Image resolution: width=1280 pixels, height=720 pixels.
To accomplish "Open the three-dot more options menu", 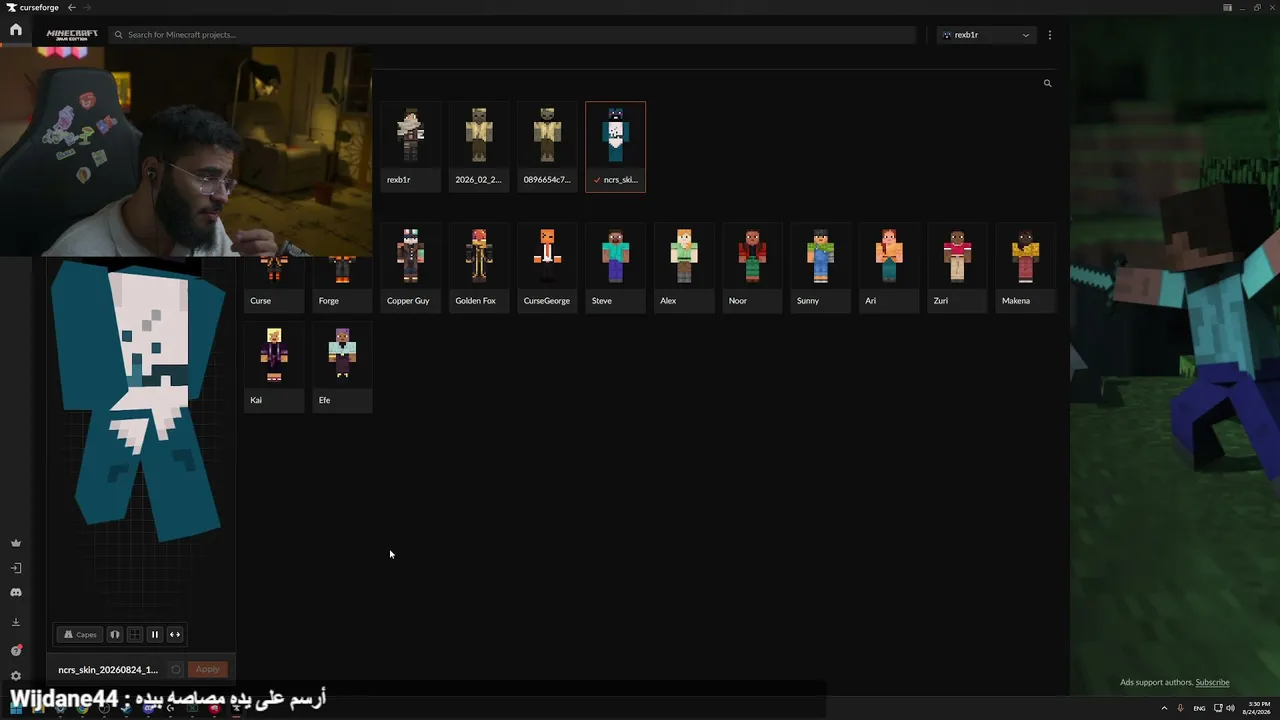I will [x=1049, y=35].
